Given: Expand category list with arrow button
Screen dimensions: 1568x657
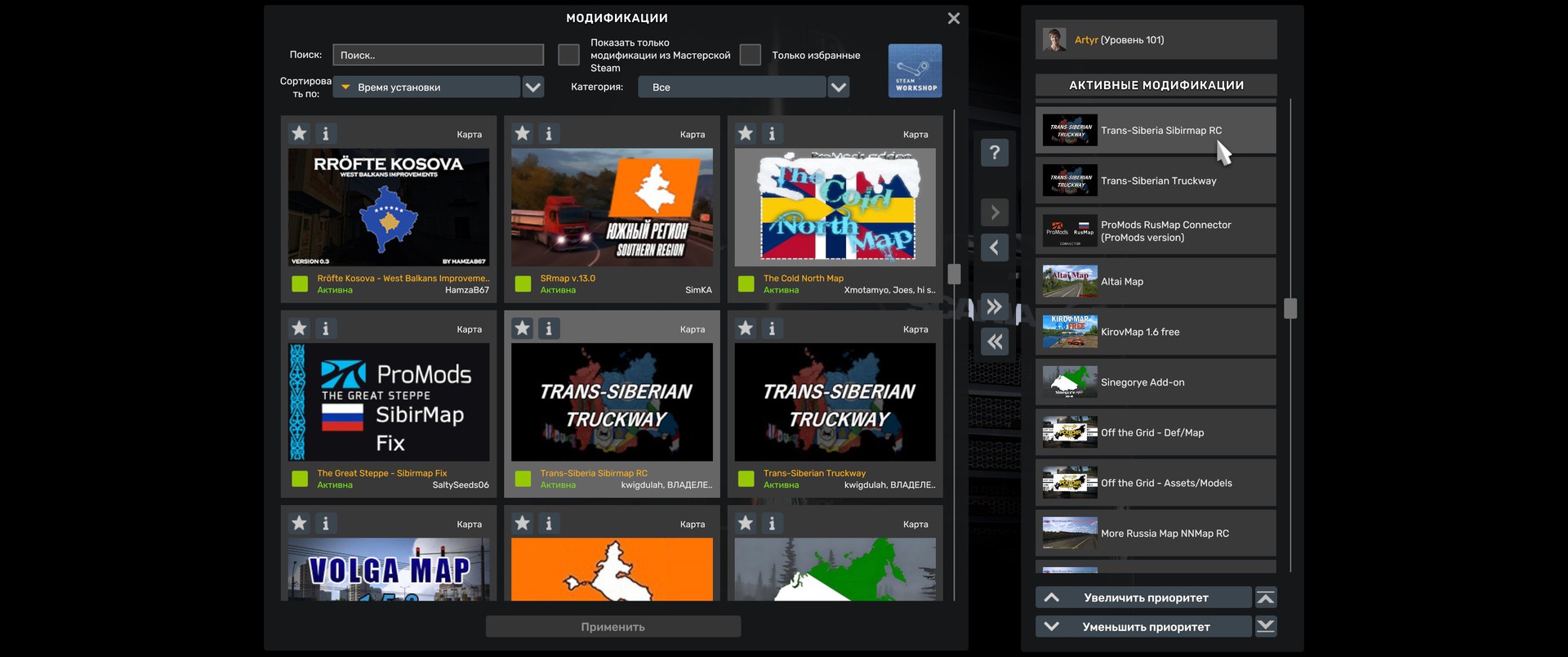Looking at the screenshot, I should (x=839, y=87).
